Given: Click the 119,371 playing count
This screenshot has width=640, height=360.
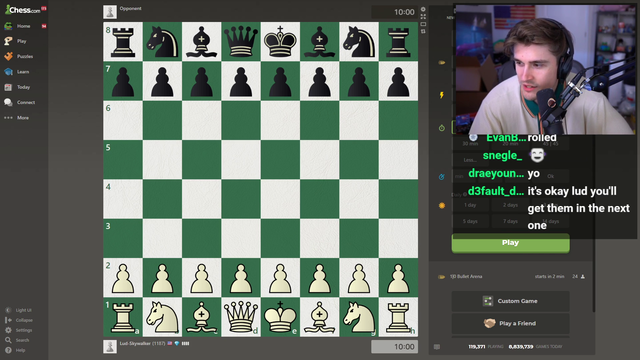Looking at the screenshot, I should pos(477,347).
